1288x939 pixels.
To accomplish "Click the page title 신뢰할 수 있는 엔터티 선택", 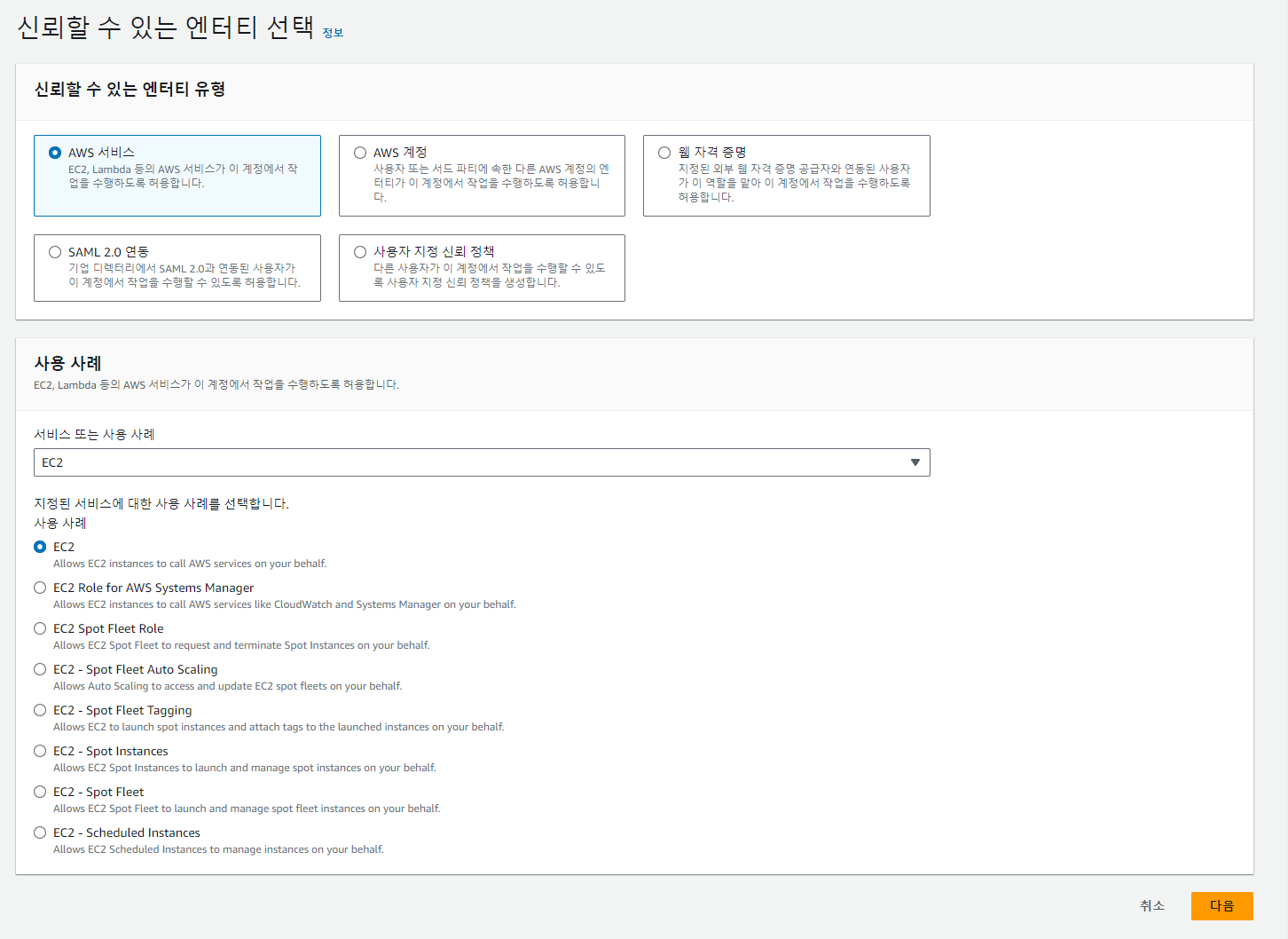I will coord(166,27).
